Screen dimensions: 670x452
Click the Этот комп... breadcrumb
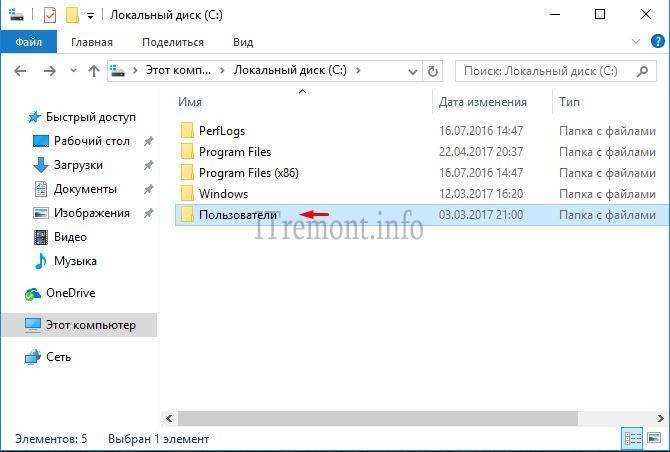(178, 70)
